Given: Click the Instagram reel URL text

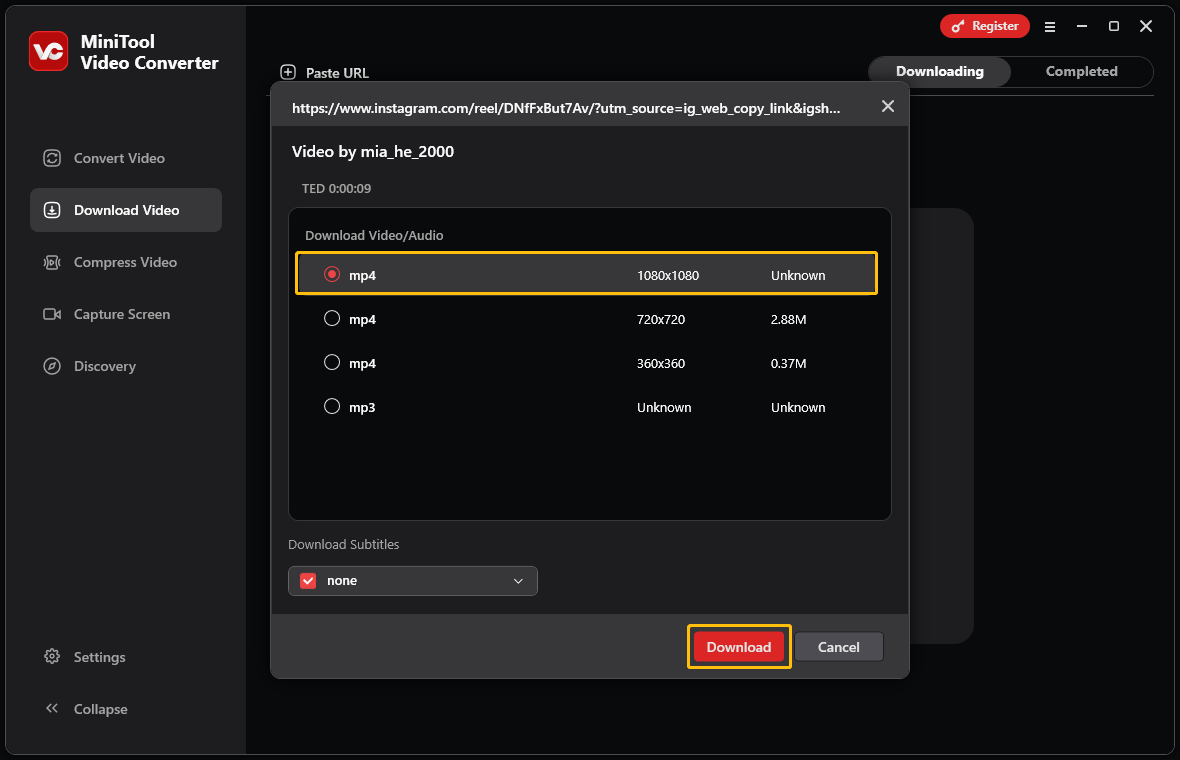Looking at the screenshot, I should [566, 108].
